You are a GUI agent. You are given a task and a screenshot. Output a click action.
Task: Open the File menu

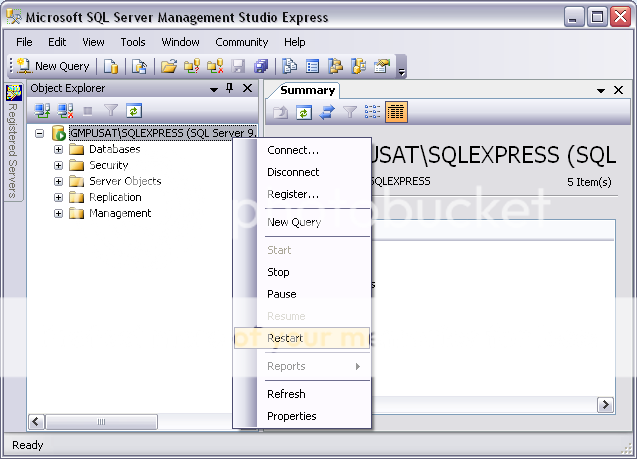[x=24, y=42]
